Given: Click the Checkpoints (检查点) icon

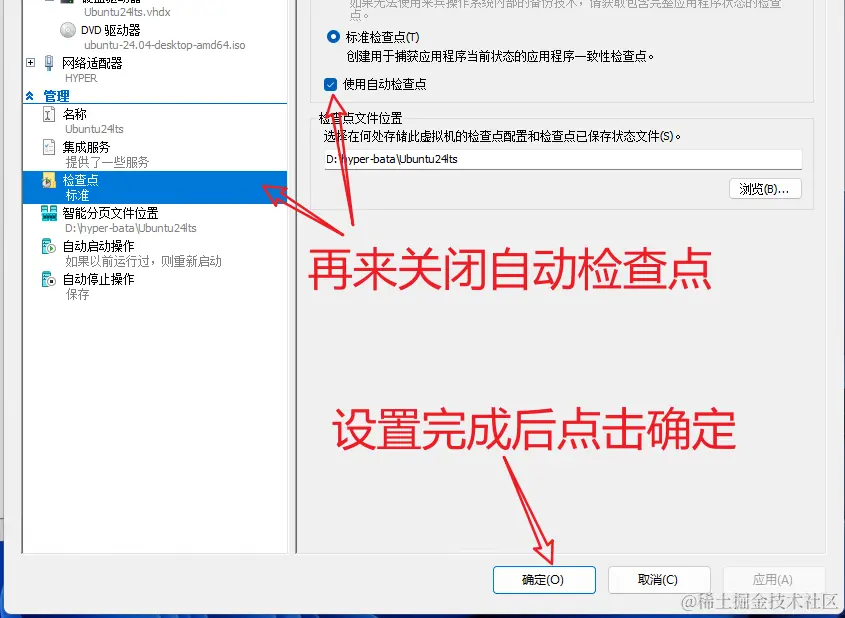Looking at the screenshot, I should [49, 180].
